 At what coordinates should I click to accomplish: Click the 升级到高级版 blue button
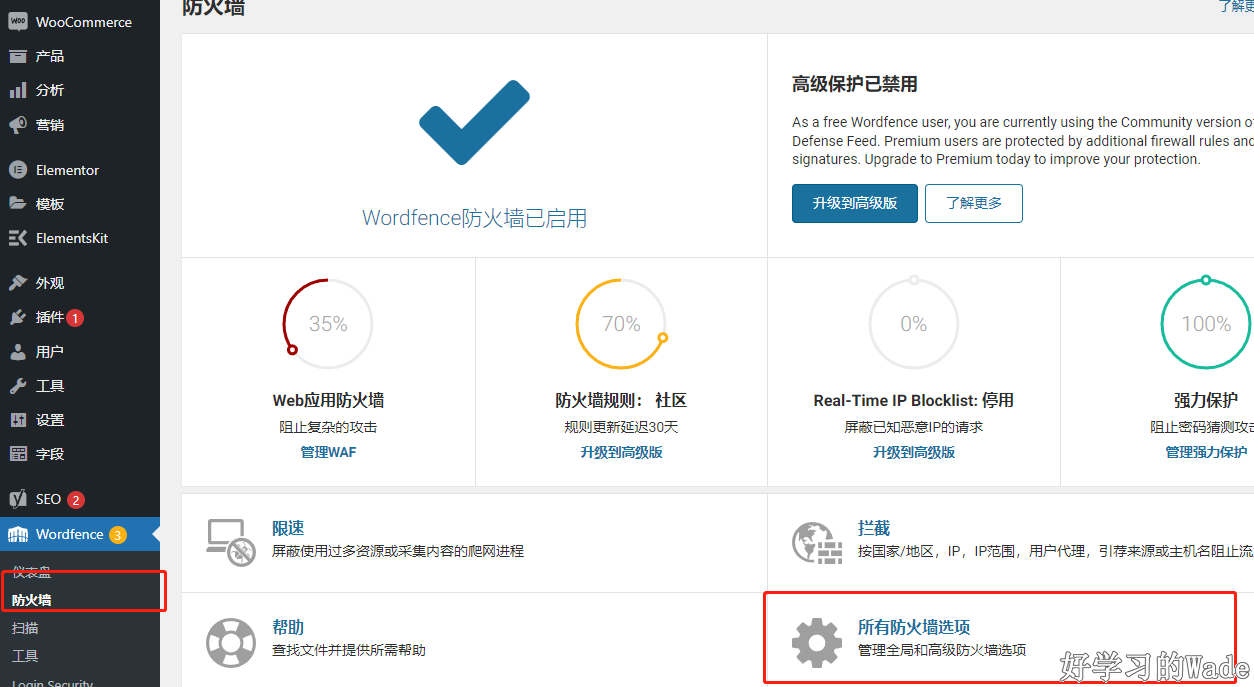tap(855, 203)
